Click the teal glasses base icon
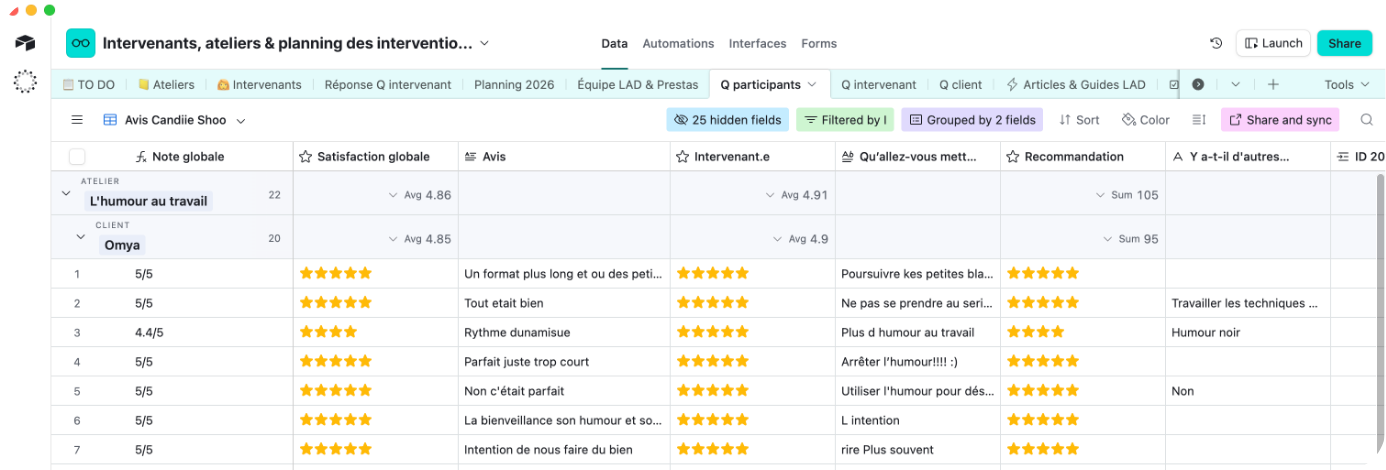The image size is (1386, 470). point(80,43)
